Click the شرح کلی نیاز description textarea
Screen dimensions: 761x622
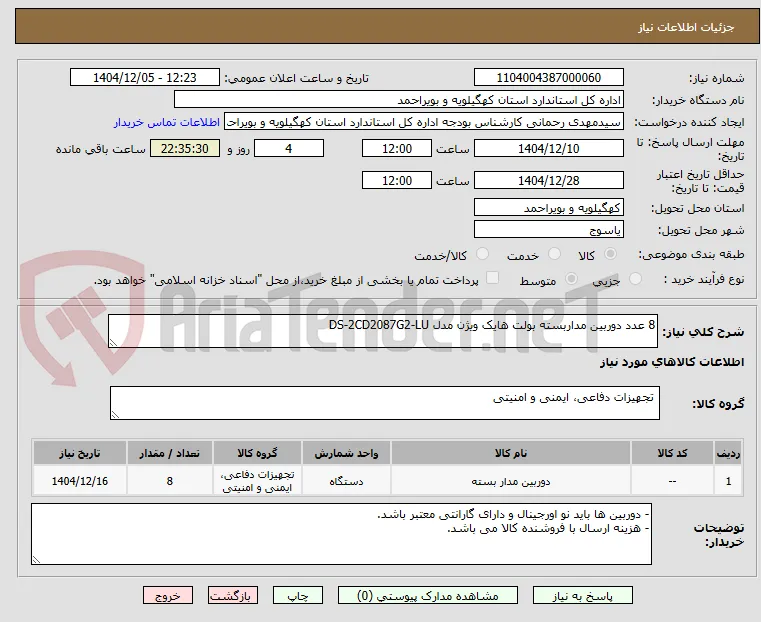[383, 331]
